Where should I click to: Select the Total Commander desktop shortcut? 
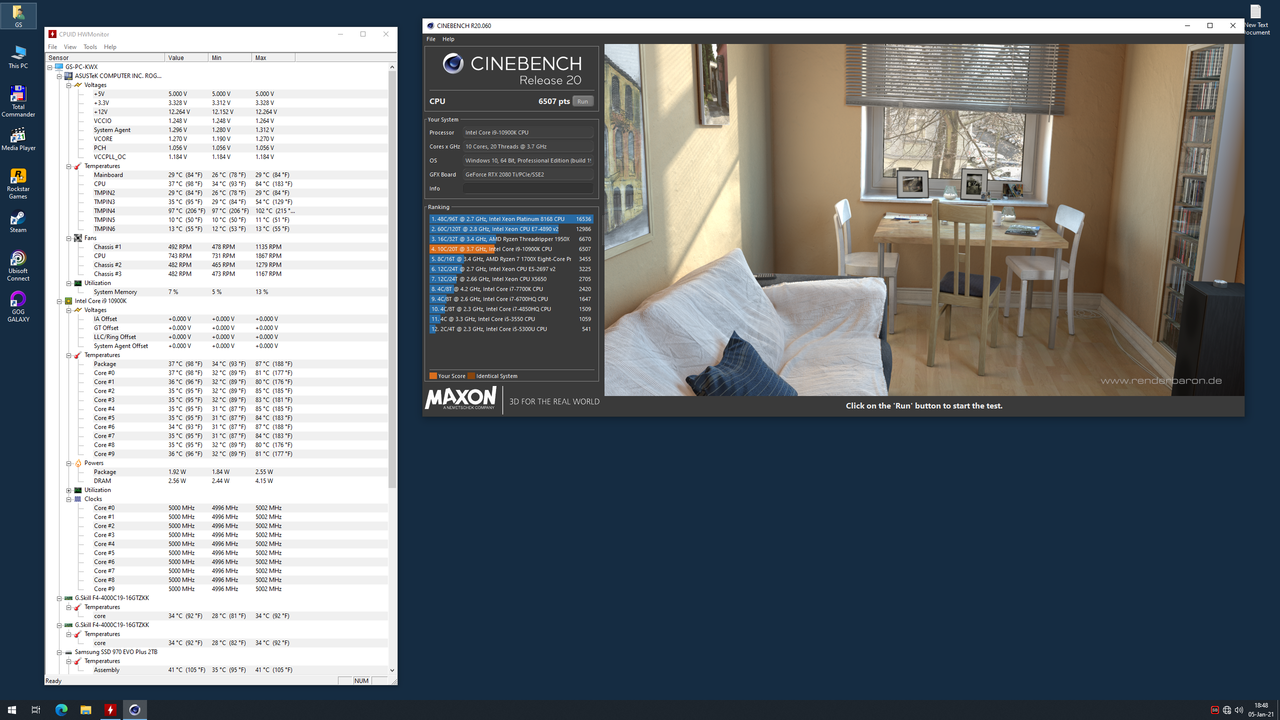pyautogui.click(x=18, y=102)
